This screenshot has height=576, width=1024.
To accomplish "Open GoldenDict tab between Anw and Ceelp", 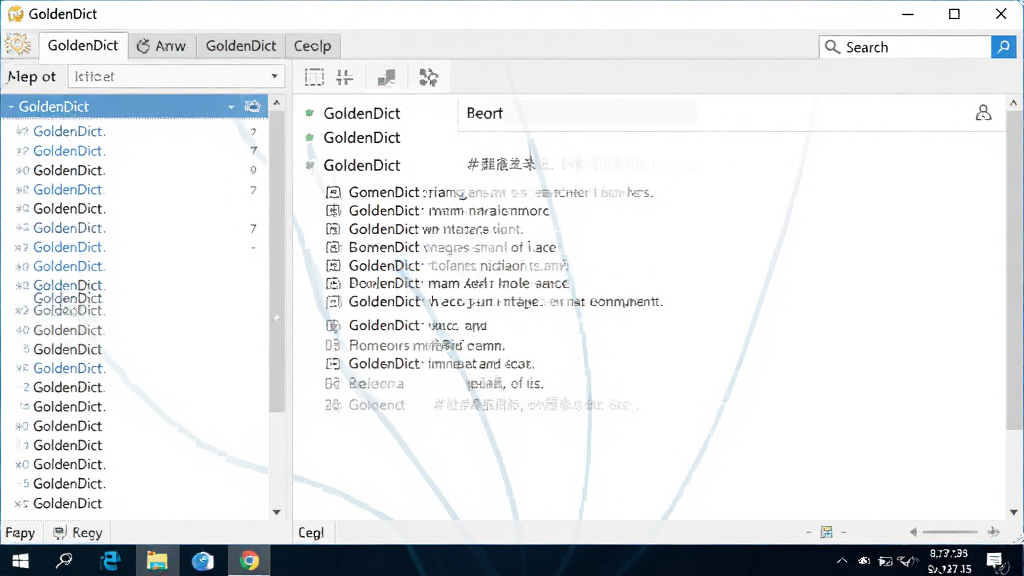I will coord(241,46).
